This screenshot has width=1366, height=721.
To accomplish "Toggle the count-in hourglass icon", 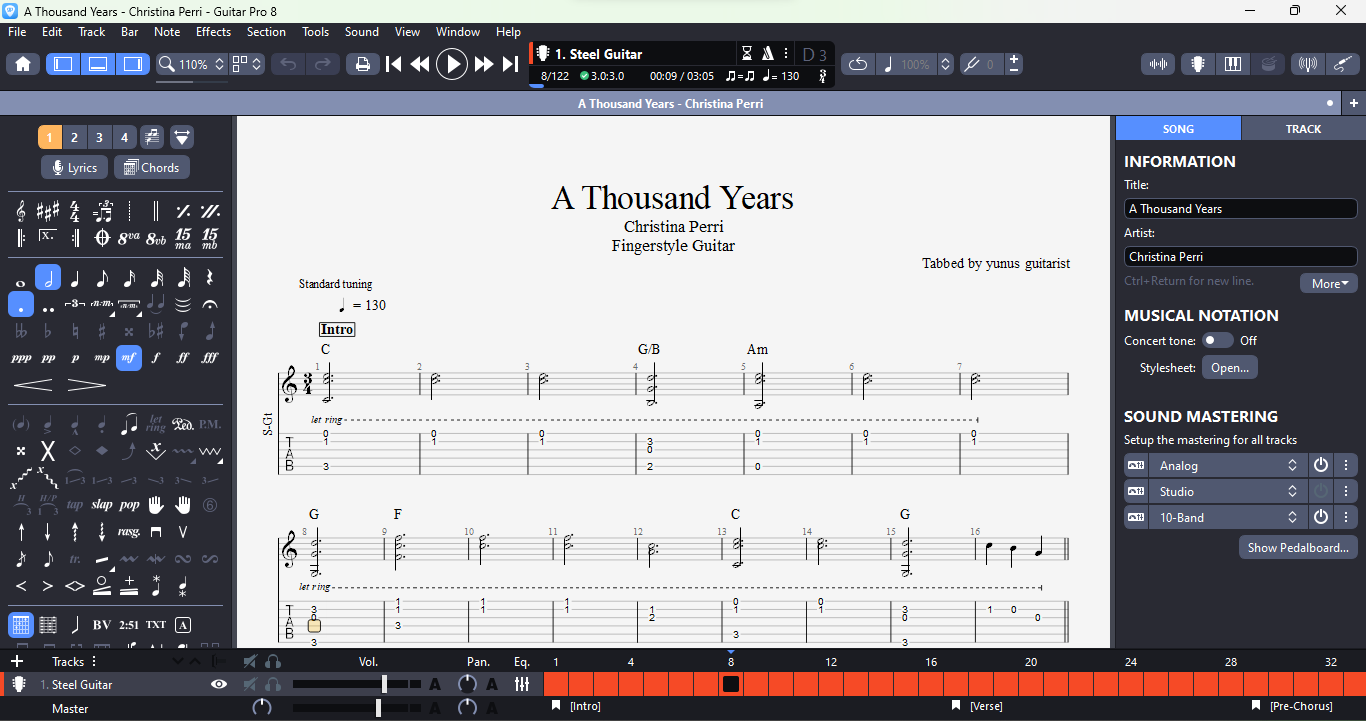I will pyautogui.click(x=746, y=53).
